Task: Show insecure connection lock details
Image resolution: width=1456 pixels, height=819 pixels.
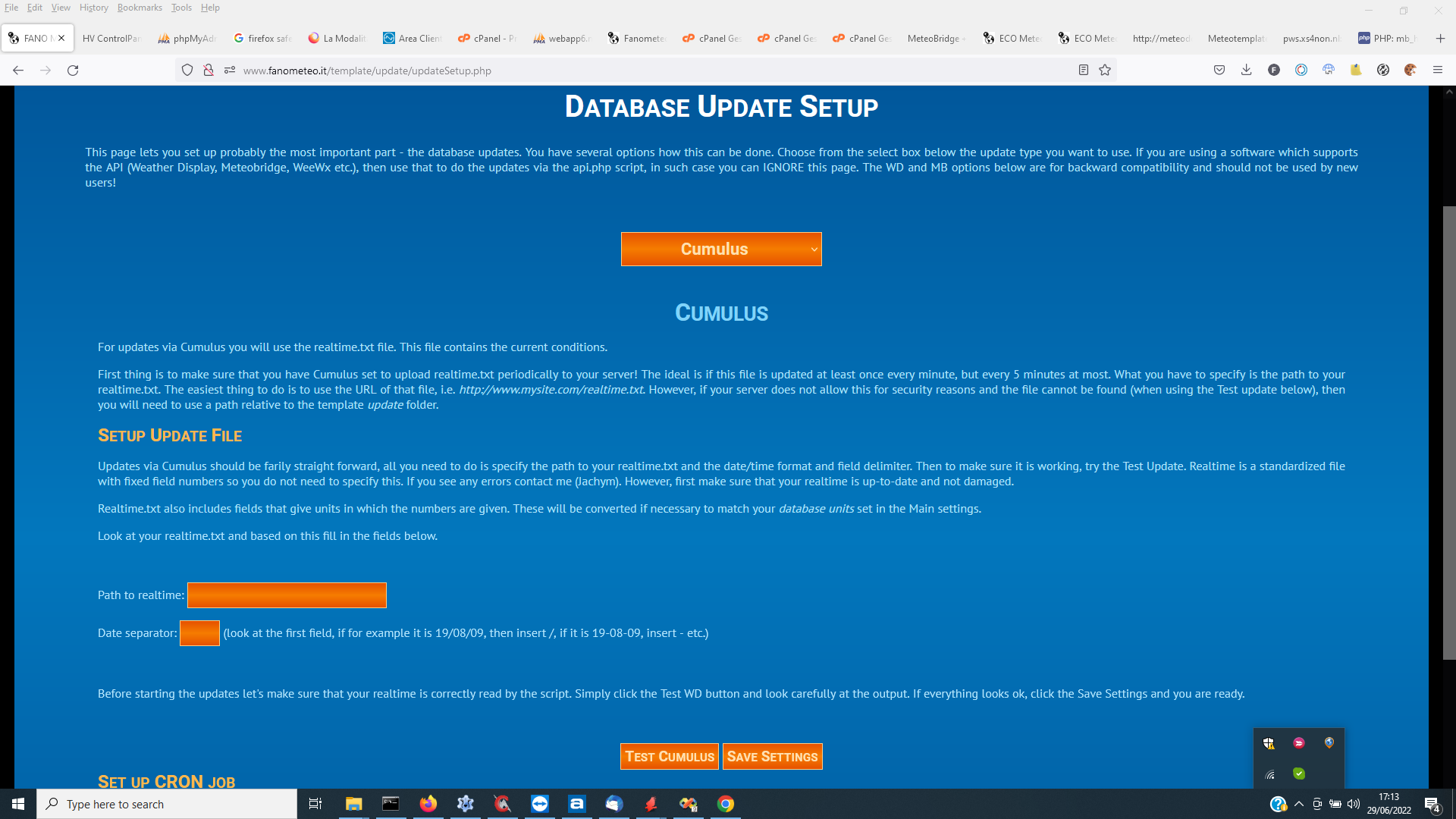Action: 209,71
